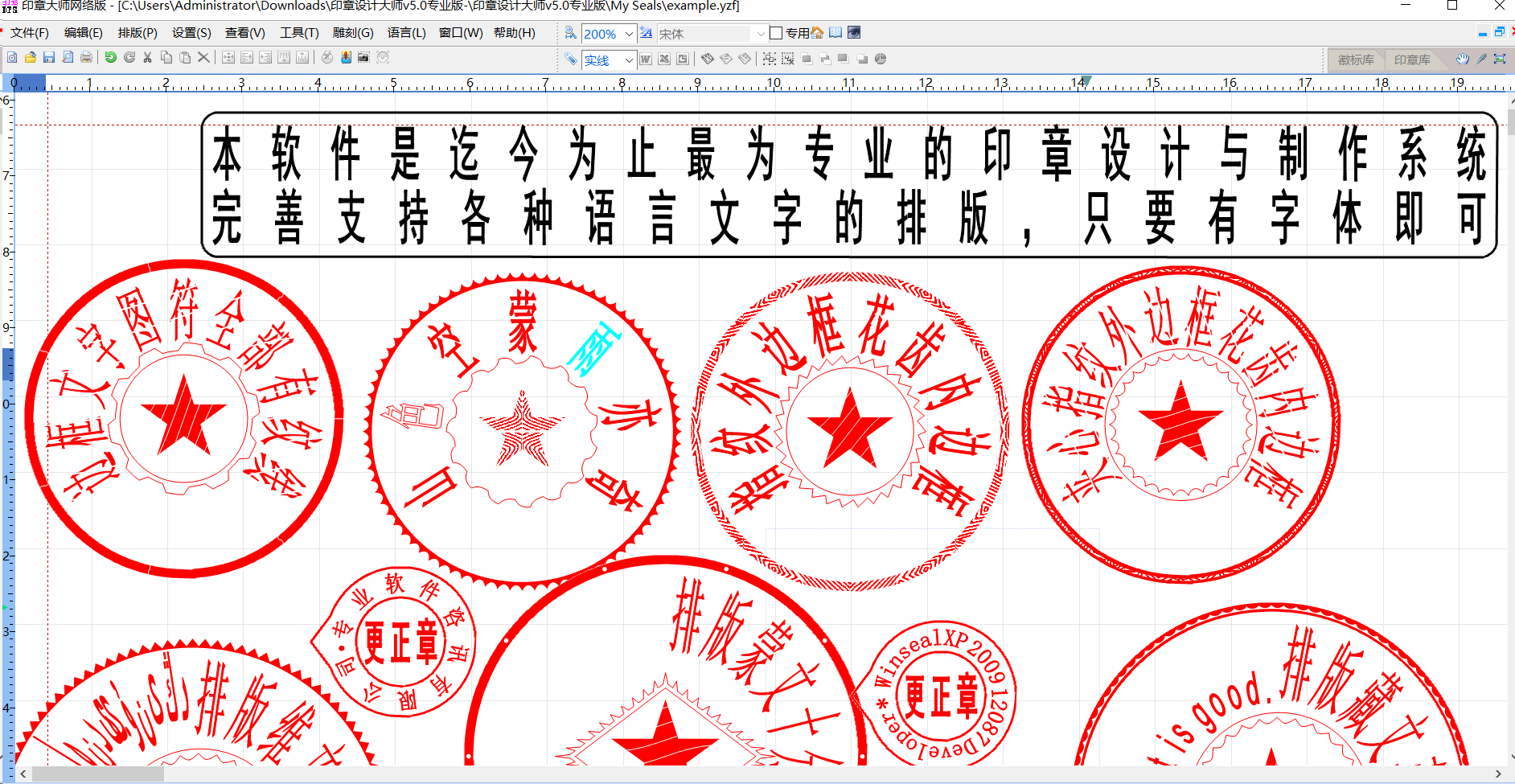Click the MDI child minimize button
Screen dimensions: 1515x784
pyautogui.click(x=1482, y=33)
